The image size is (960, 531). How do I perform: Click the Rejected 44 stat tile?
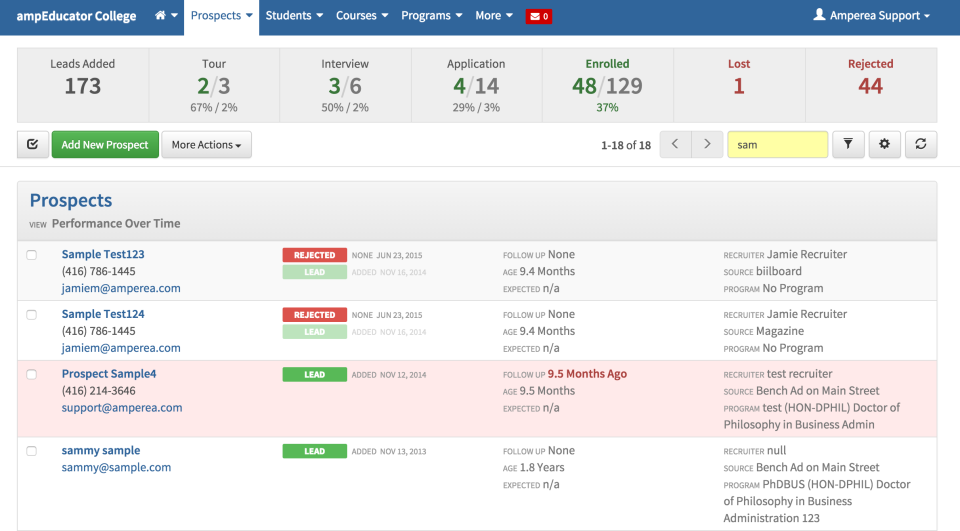(870, 85)
